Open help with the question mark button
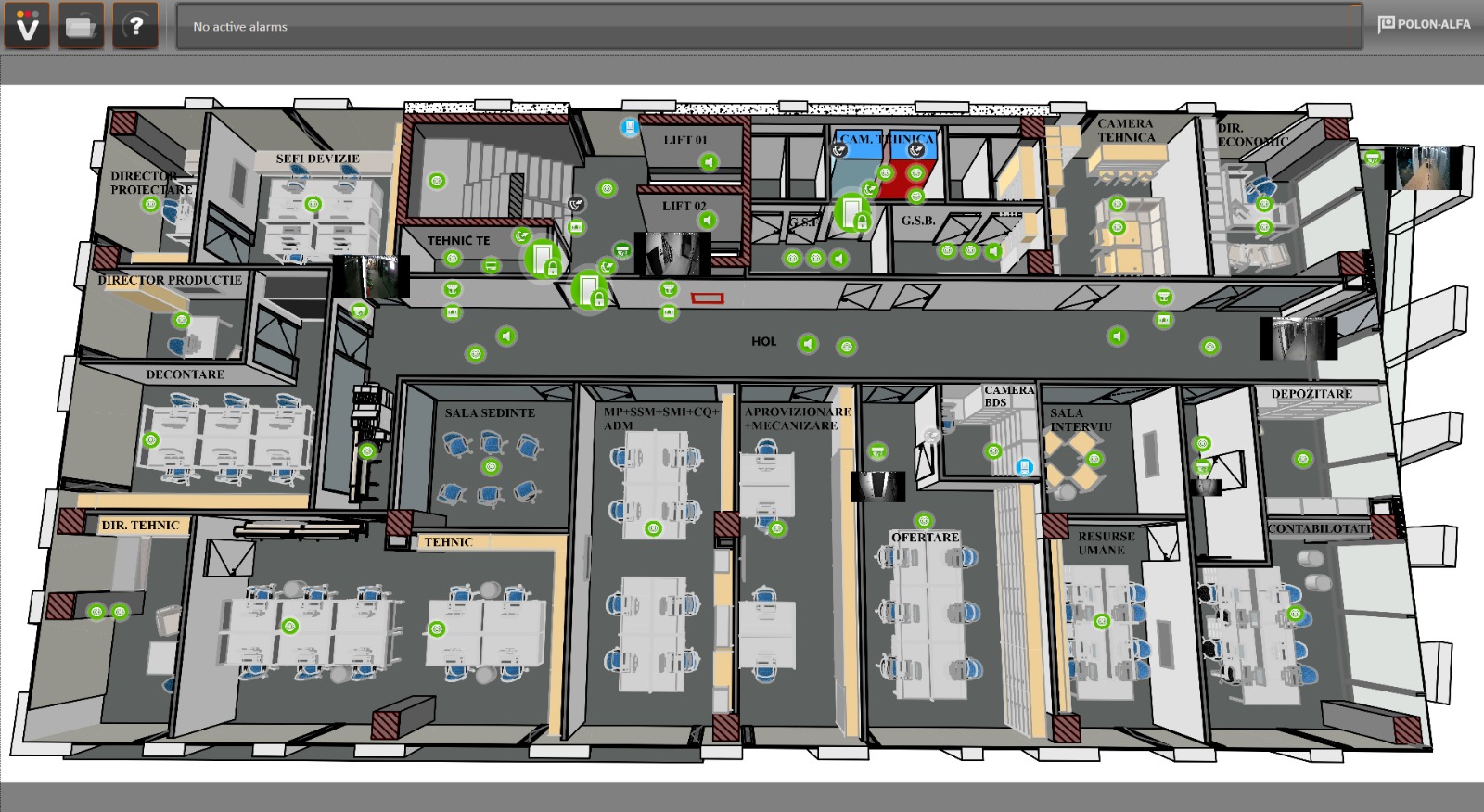 click(x=135, y=26)
